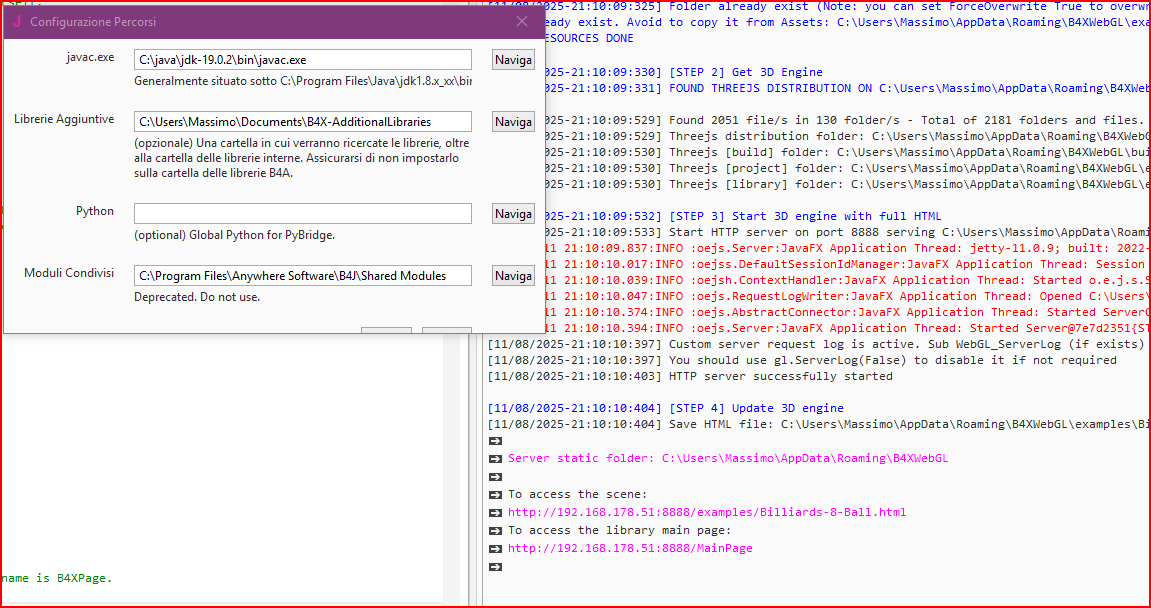Click the 'Configurazione Percorsi' window title
Screen dimensions: 1151x608
93,22
